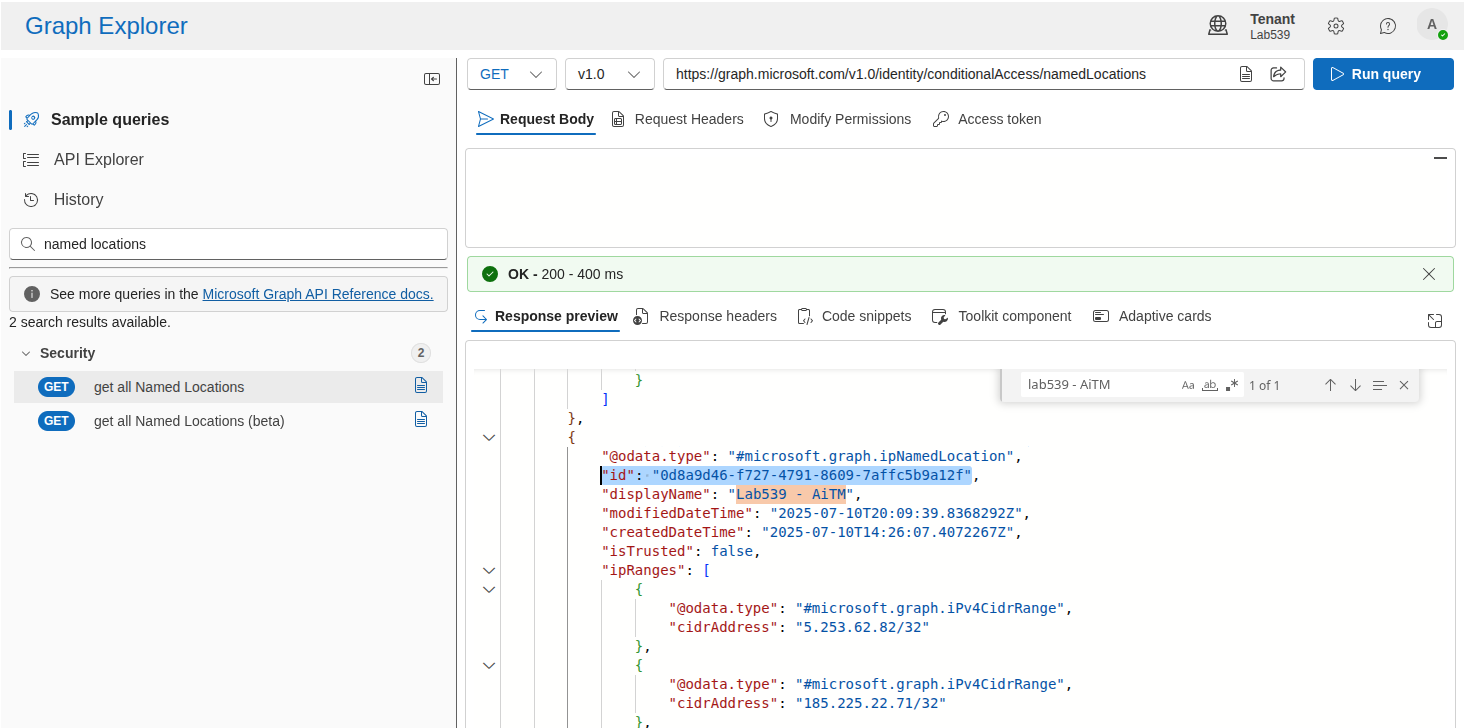Expand the response preview to full screen
This screenshot has height=728, width=1466.
[1435, 320]
